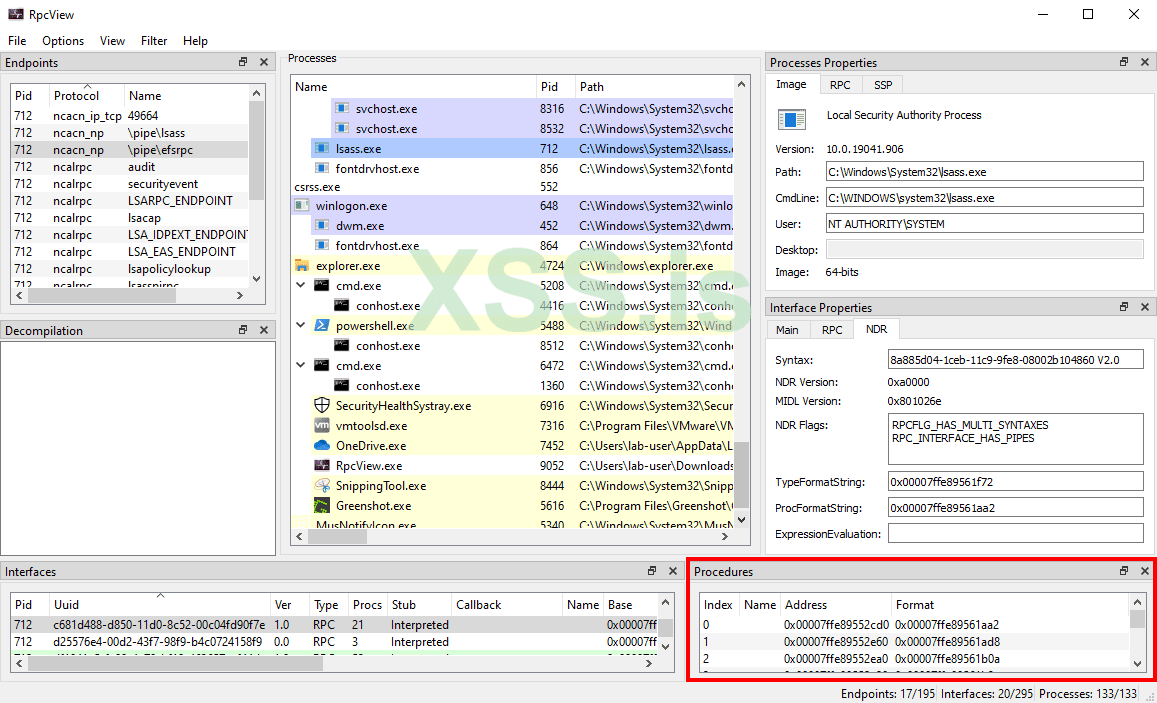Collapse the powershell.exe tree node
Viewport: 1157px width, 703px height.
[x=301, y=325]
